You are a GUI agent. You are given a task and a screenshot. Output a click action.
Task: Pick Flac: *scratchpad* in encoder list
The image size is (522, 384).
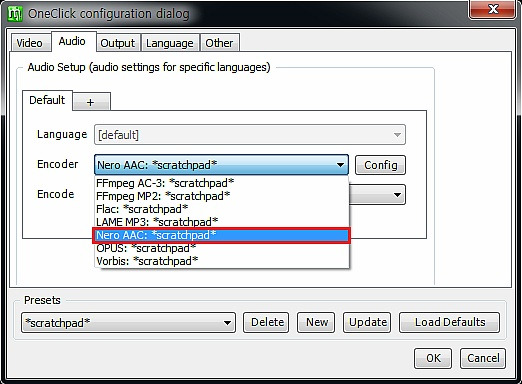point(222,209)
